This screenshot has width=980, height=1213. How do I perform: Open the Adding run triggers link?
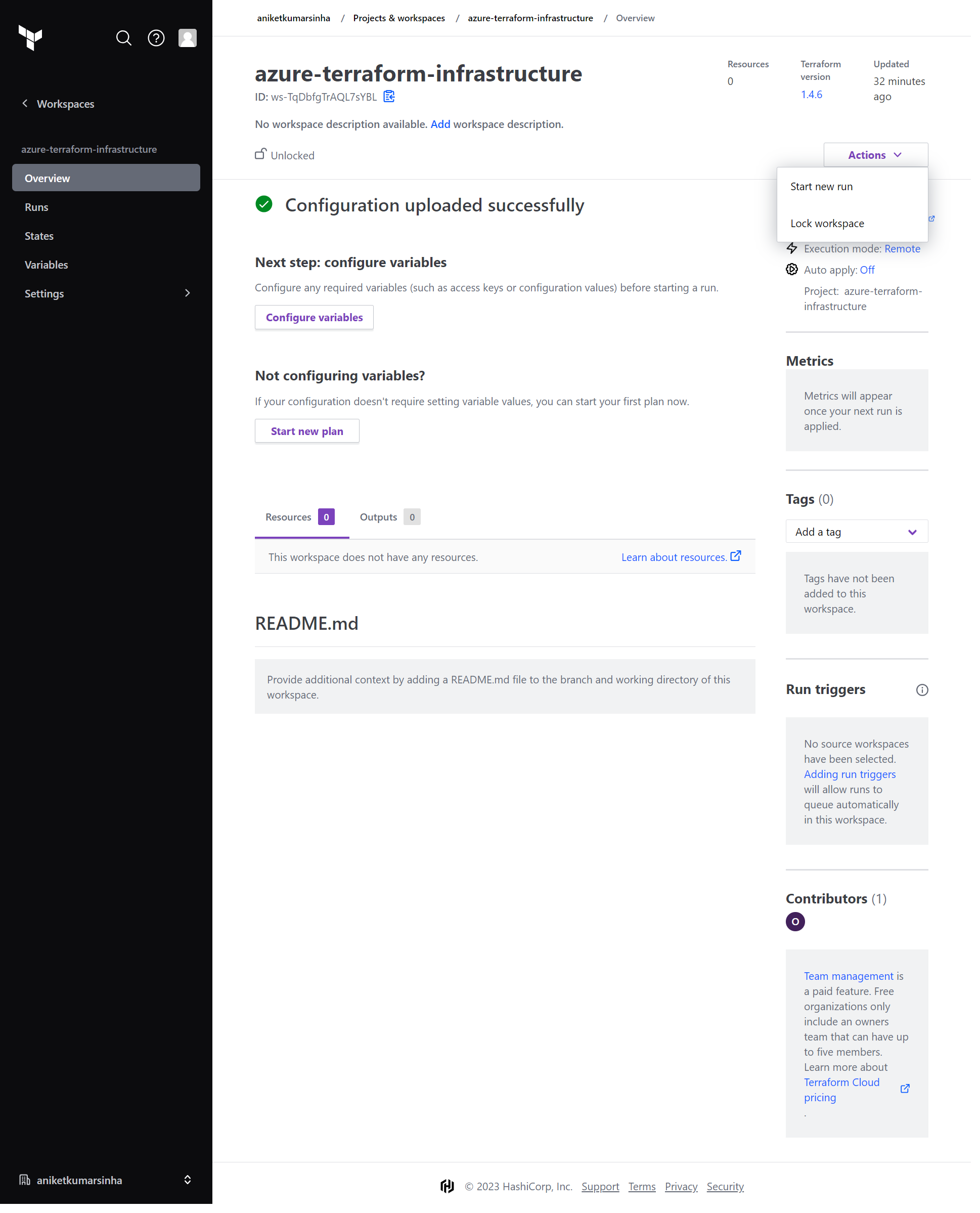pyautogui.click(x=858, y=781)
